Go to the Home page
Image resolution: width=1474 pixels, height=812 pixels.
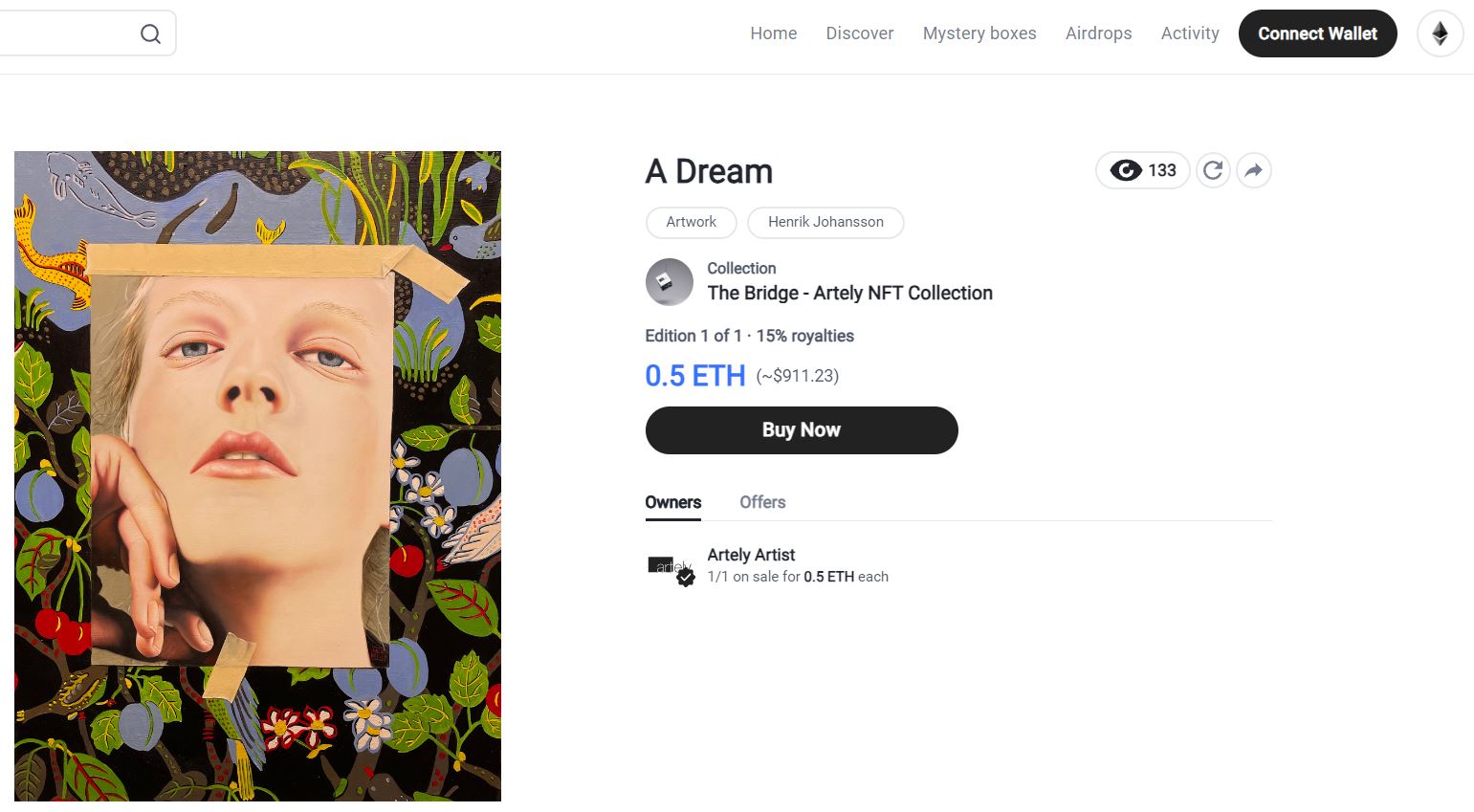773,33
